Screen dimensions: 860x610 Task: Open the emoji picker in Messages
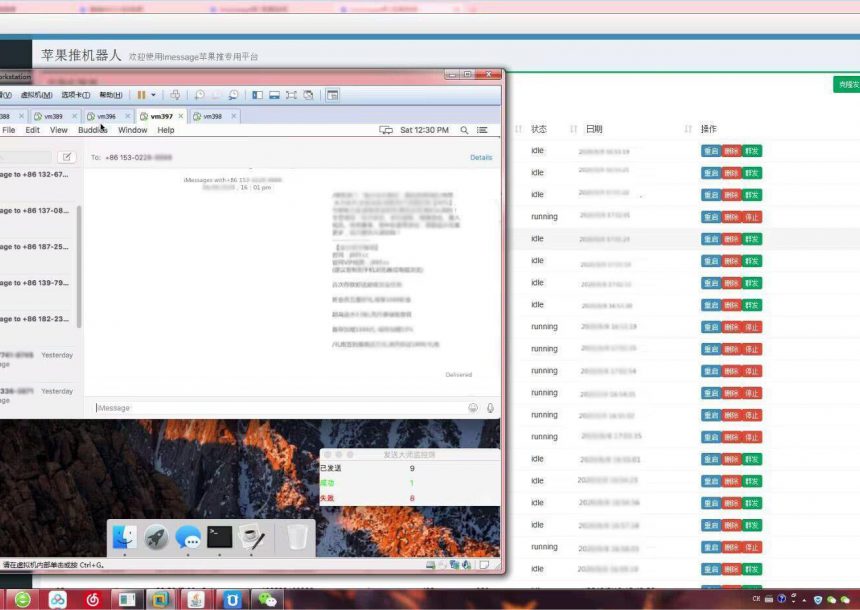[x=473, y=408]
